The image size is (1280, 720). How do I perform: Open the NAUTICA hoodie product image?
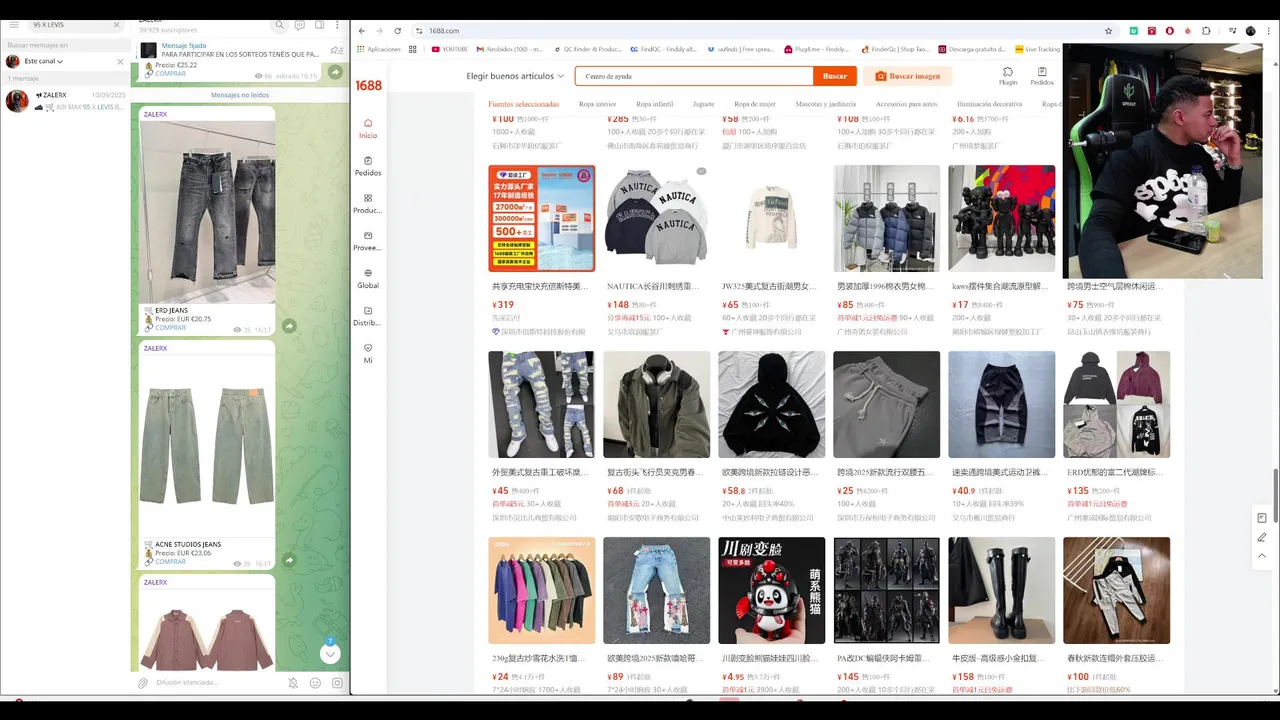[x=656, y=218]
